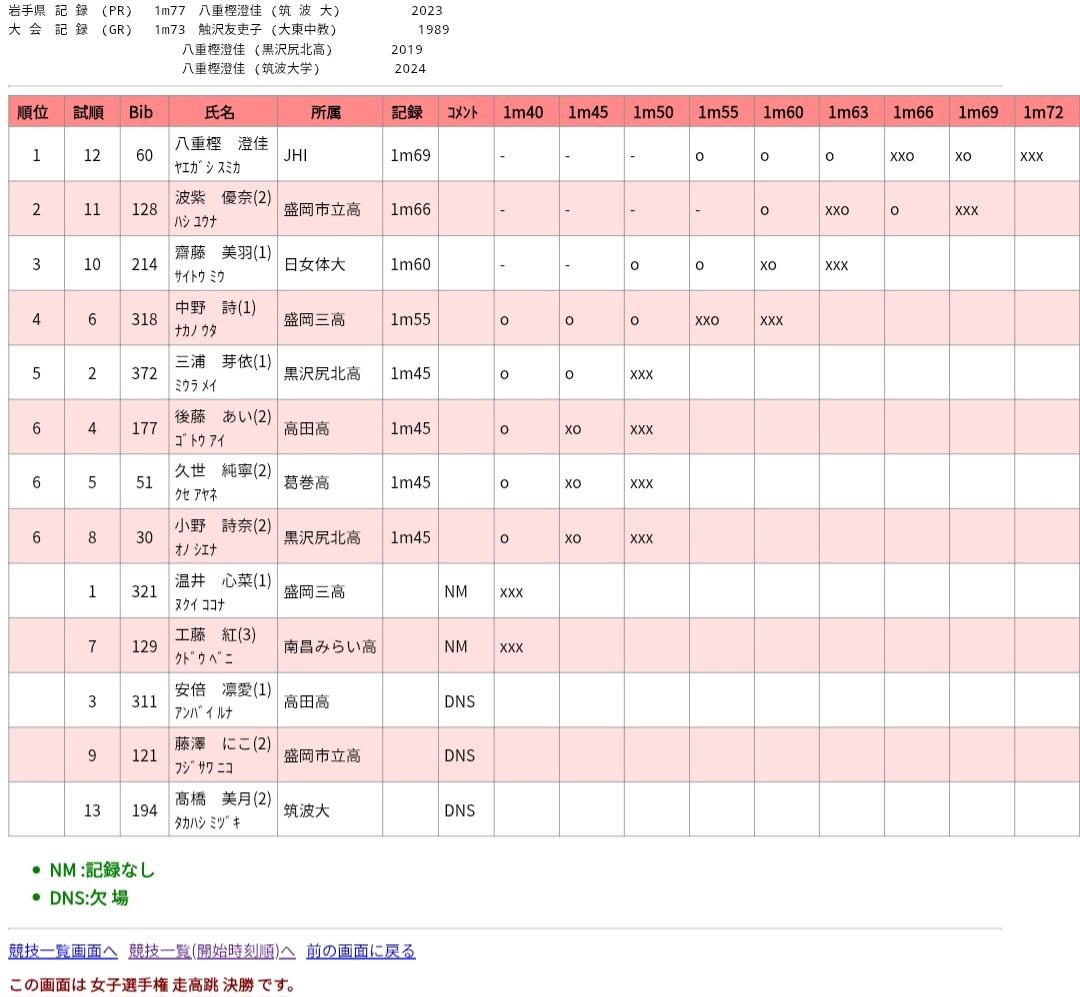
Task: Select the name 齋藤 美羽(1)
Action: coord(223,253)
